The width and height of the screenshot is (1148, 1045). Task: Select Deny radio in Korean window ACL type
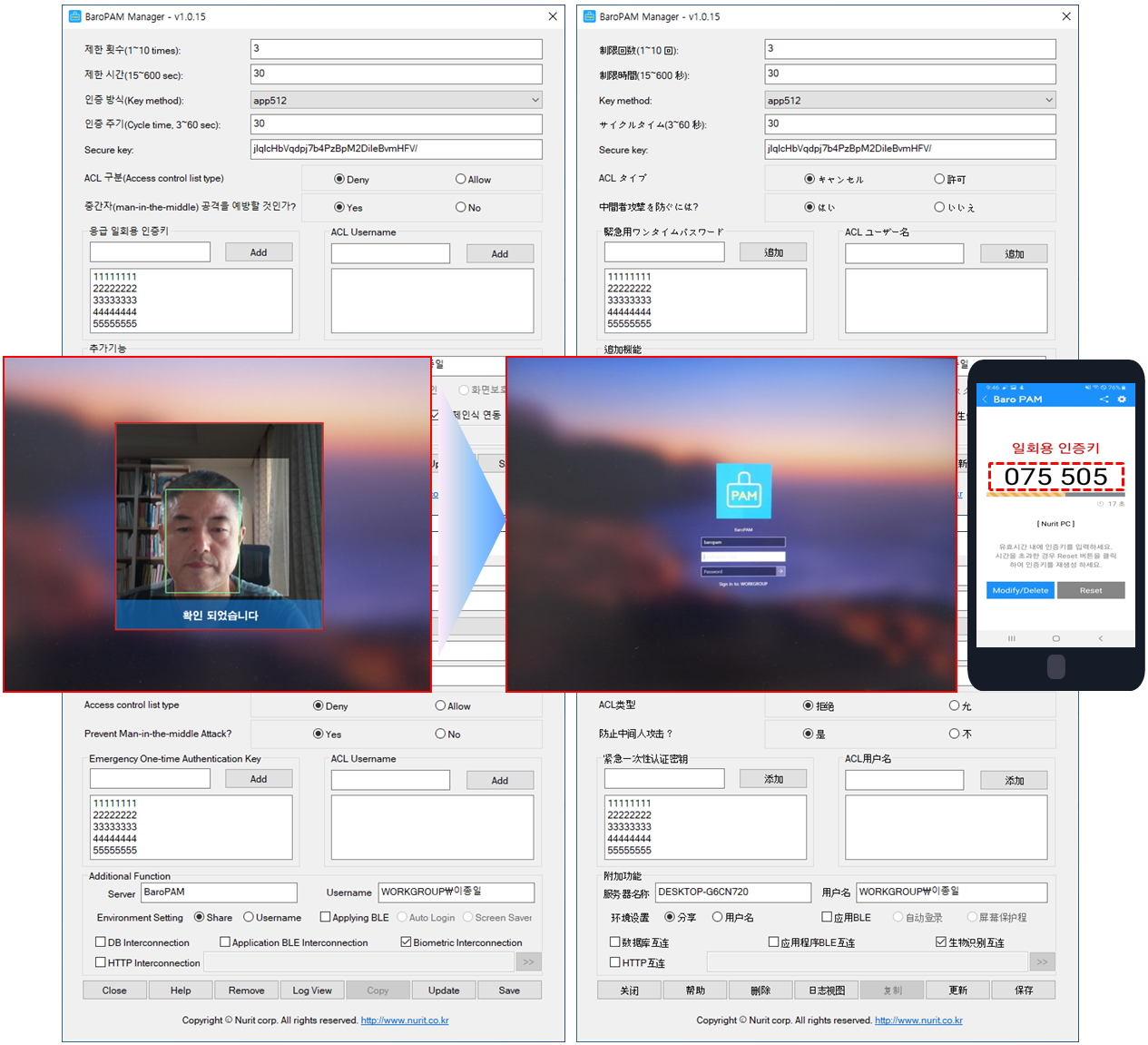[x=339, y=180]
